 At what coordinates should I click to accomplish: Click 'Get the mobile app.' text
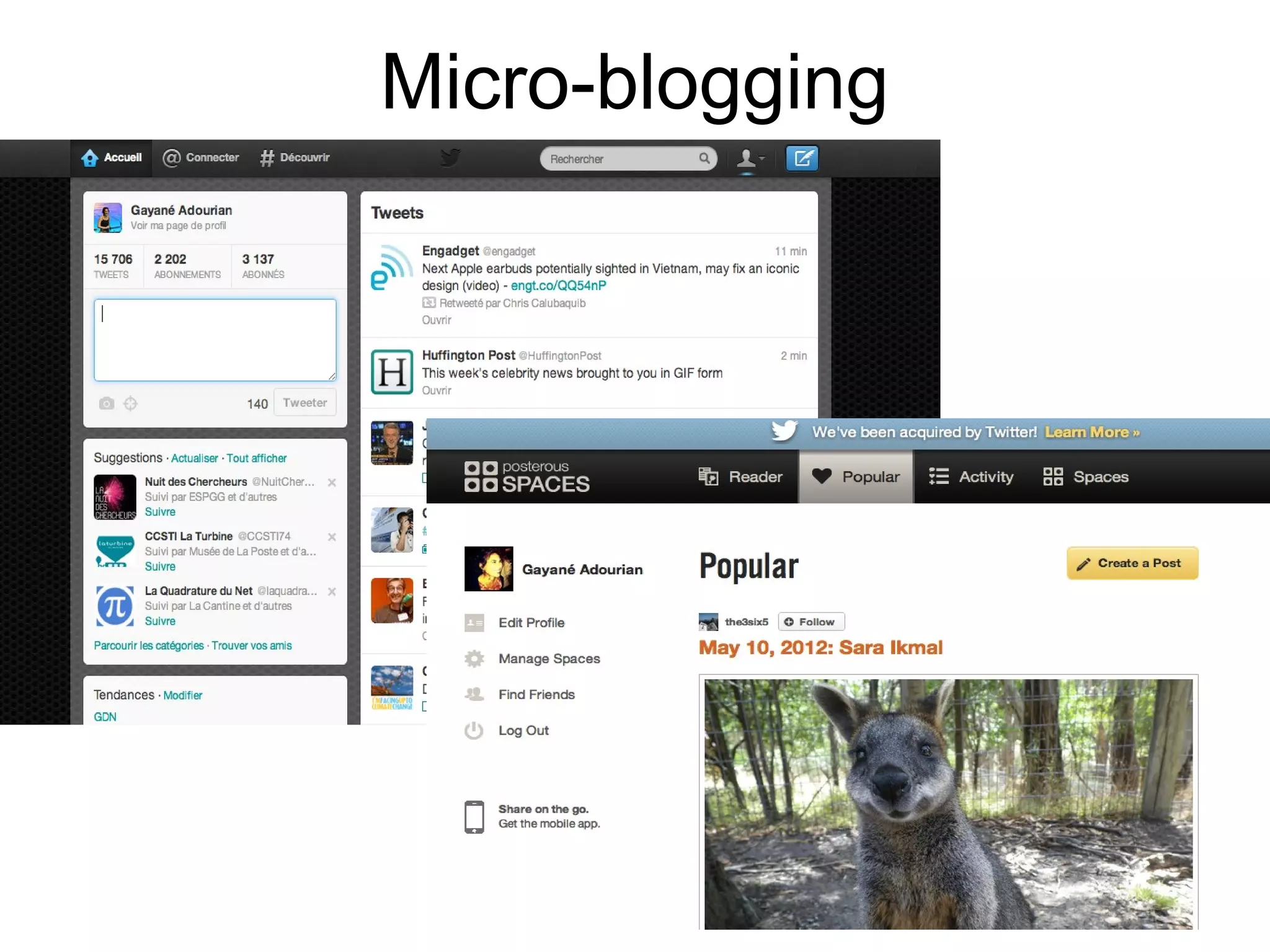pos(549,824)
